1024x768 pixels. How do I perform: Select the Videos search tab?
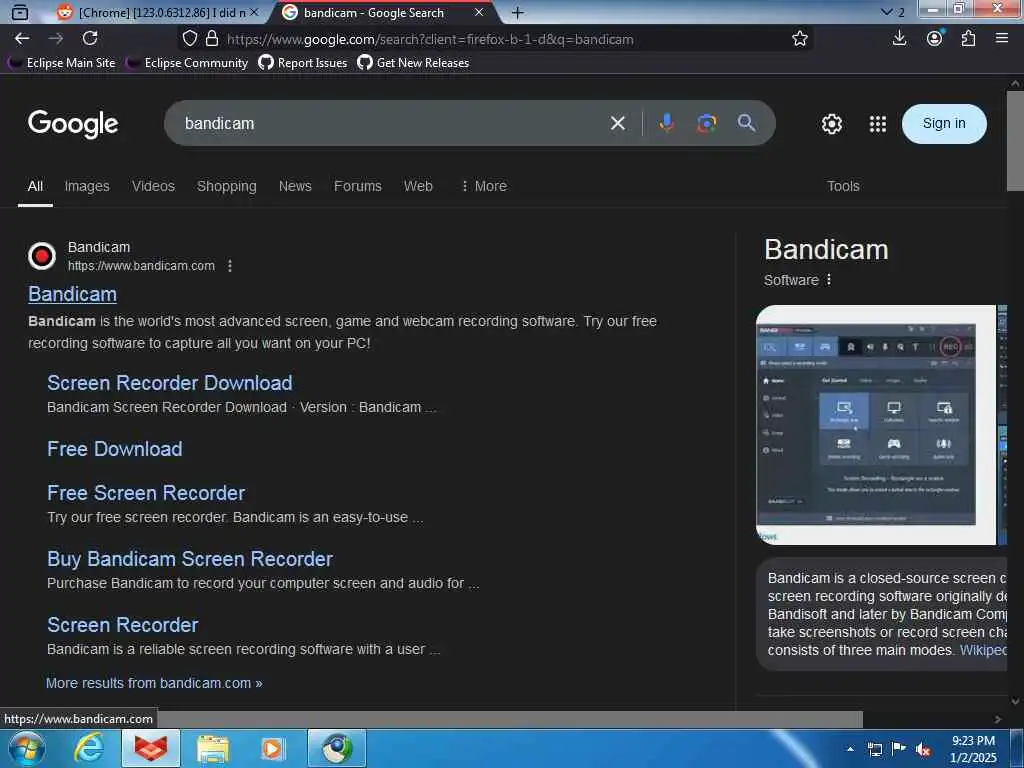(153, 186)
